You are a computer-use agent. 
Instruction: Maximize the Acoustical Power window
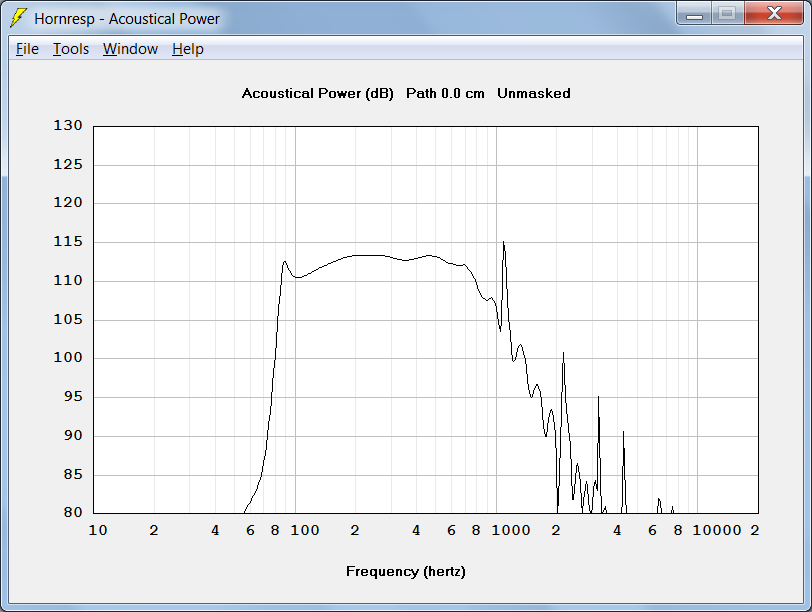pos(728,14)
